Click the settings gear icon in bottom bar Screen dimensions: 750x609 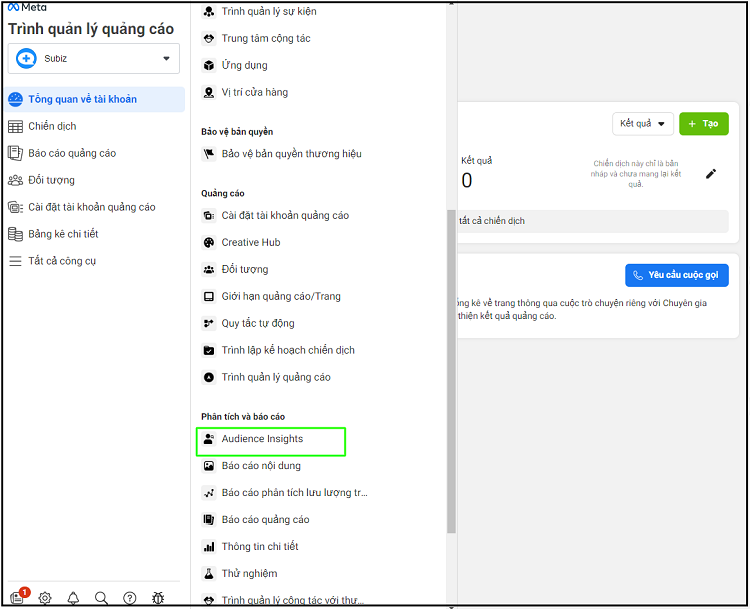point(45,598)
